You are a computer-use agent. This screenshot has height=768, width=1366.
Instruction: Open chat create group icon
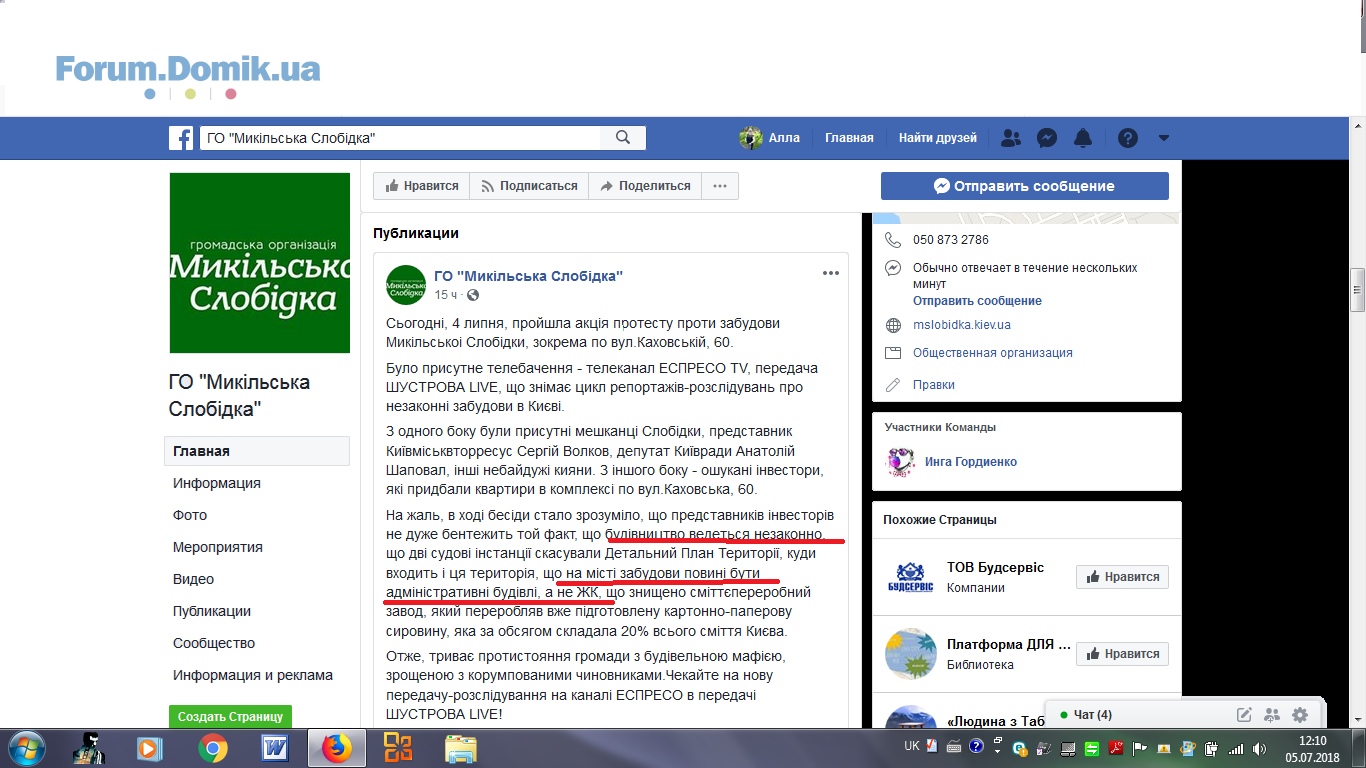pos(1272,715)
